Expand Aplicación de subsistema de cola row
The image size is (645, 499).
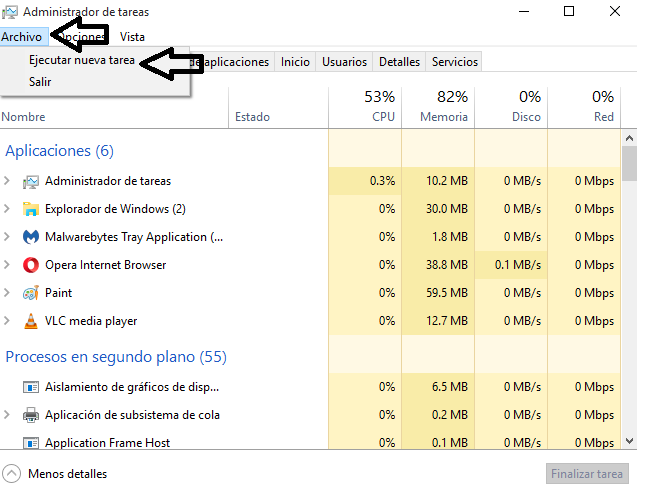[7, 415]
